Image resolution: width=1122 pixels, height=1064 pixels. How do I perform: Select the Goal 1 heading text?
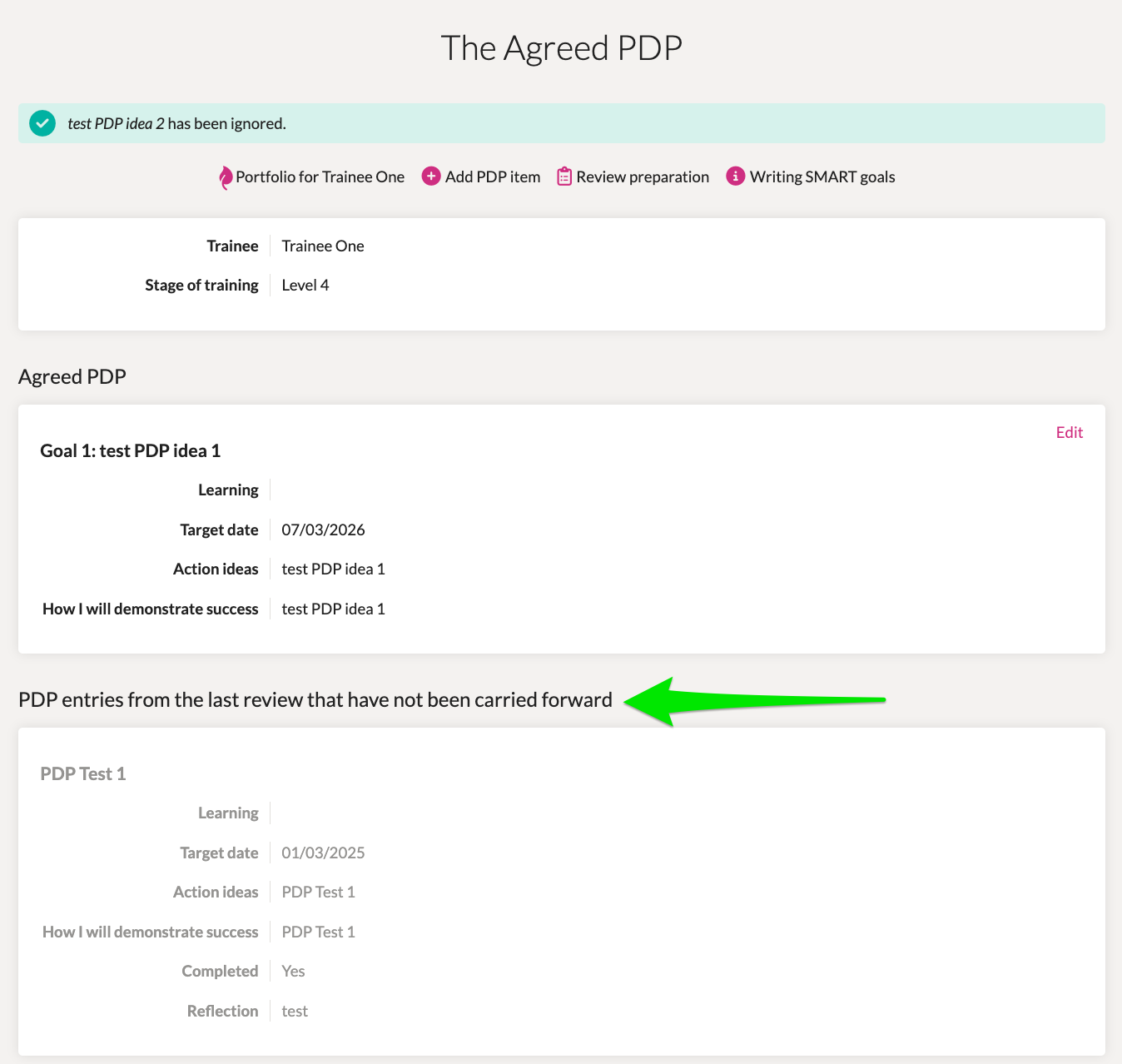click(x=131, y=450)
